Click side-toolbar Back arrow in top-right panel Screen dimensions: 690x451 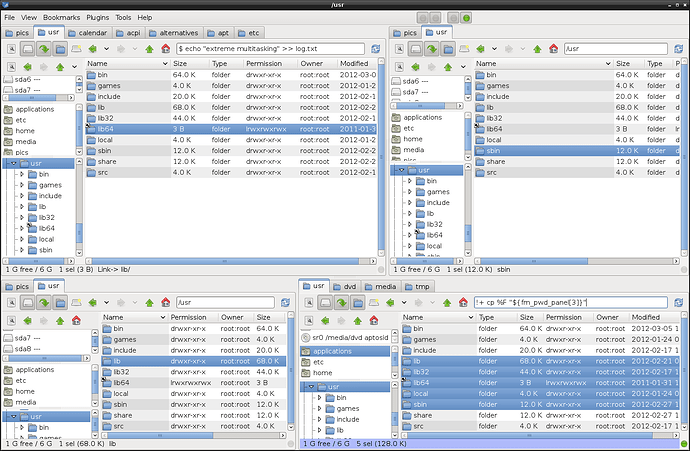click(x=415, y=67)
